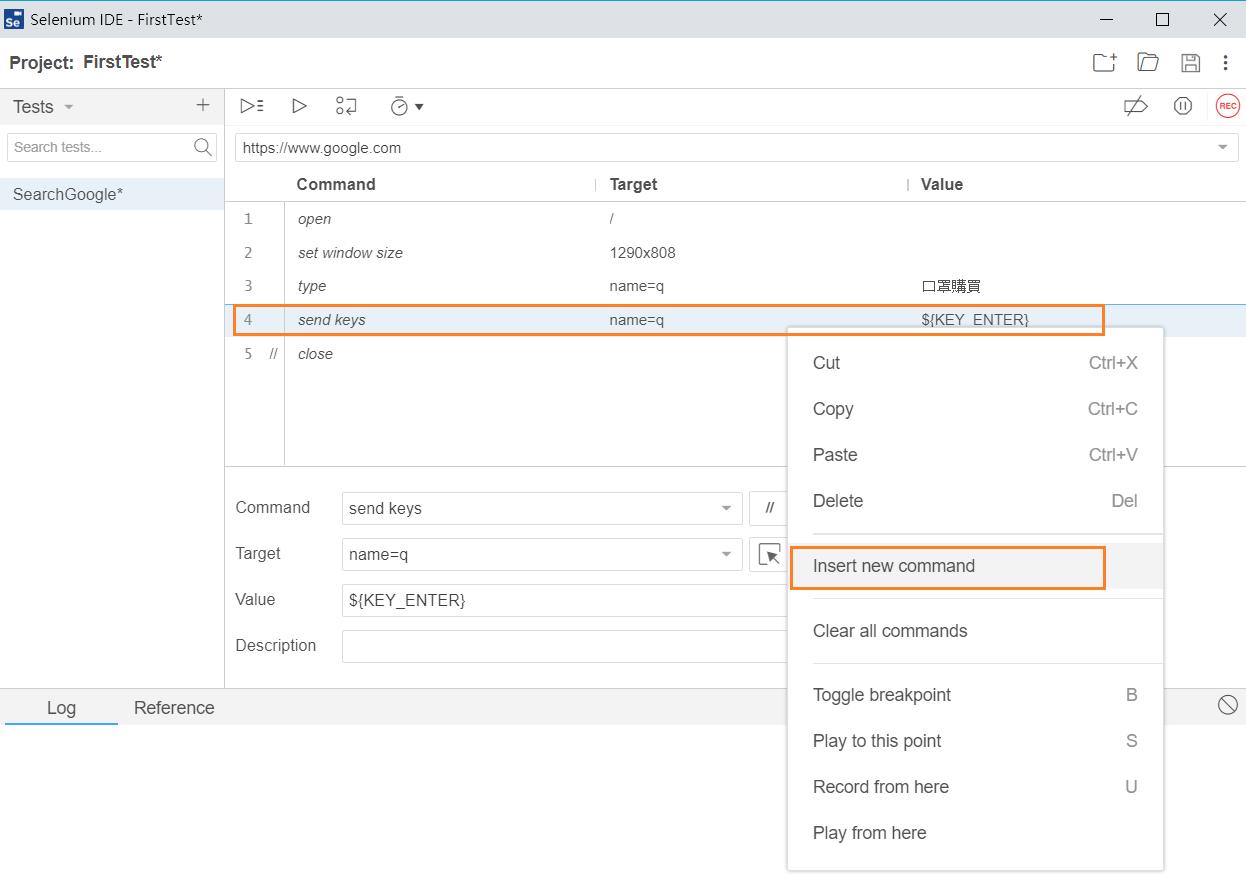This screenshot has width=1246, height=884.
Task: Choose Cut from context menu
Action: 975,363
